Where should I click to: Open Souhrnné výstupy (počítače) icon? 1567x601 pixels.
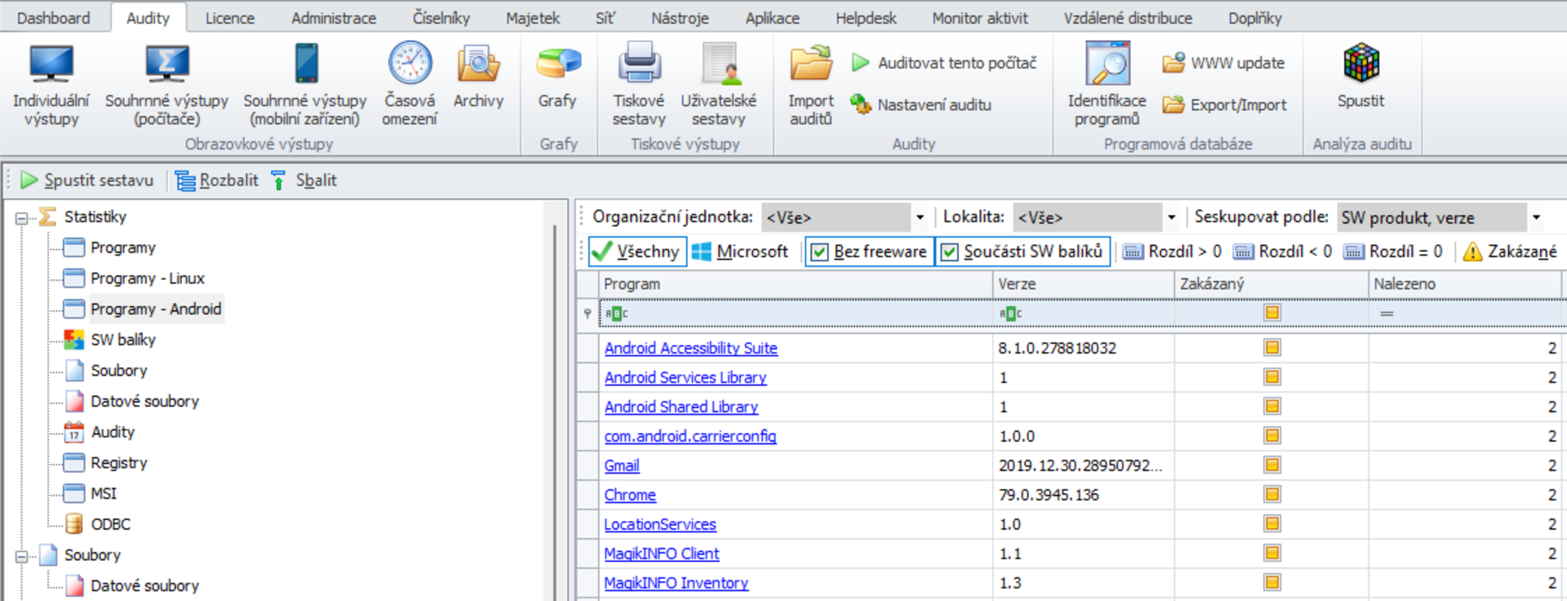pos(166,63)
